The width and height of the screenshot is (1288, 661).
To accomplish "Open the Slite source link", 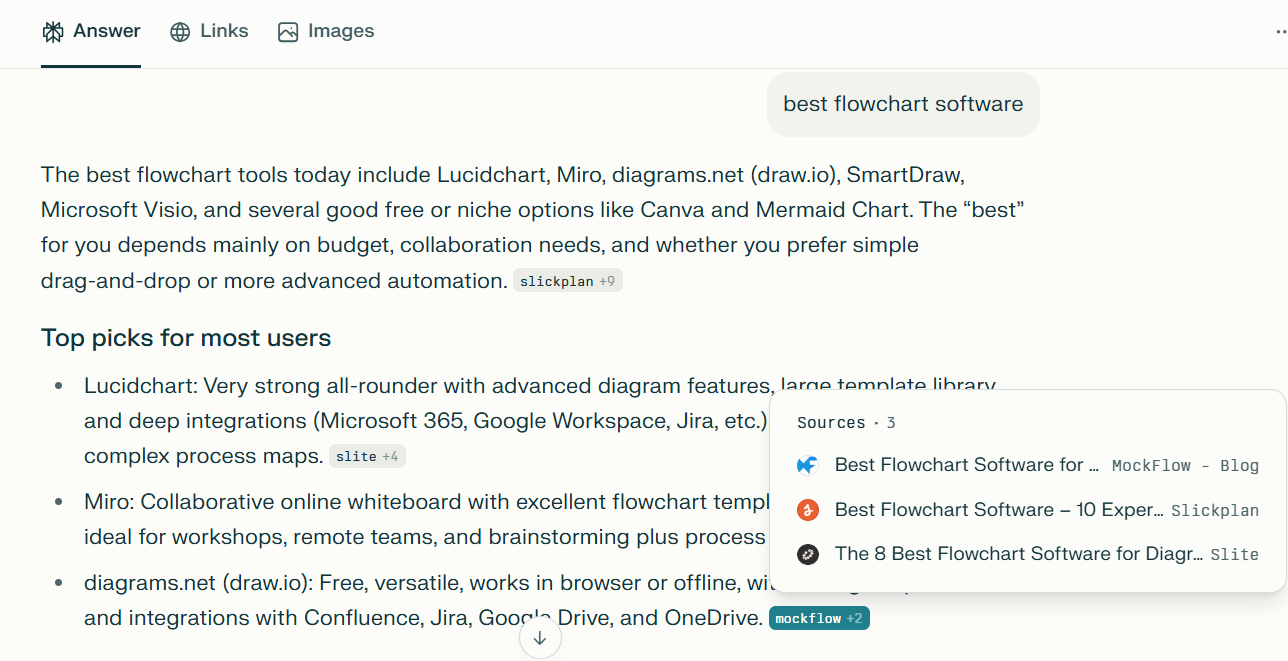I will point(1027,554).
